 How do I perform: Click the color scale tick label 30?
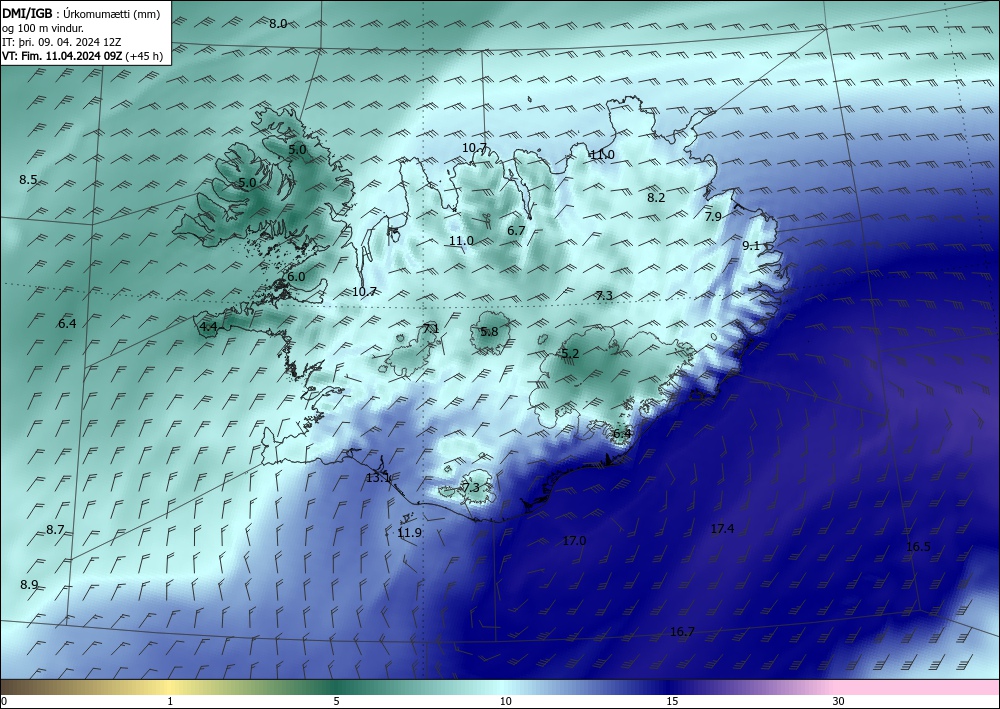pyautogui.click(x=839, y=702)
